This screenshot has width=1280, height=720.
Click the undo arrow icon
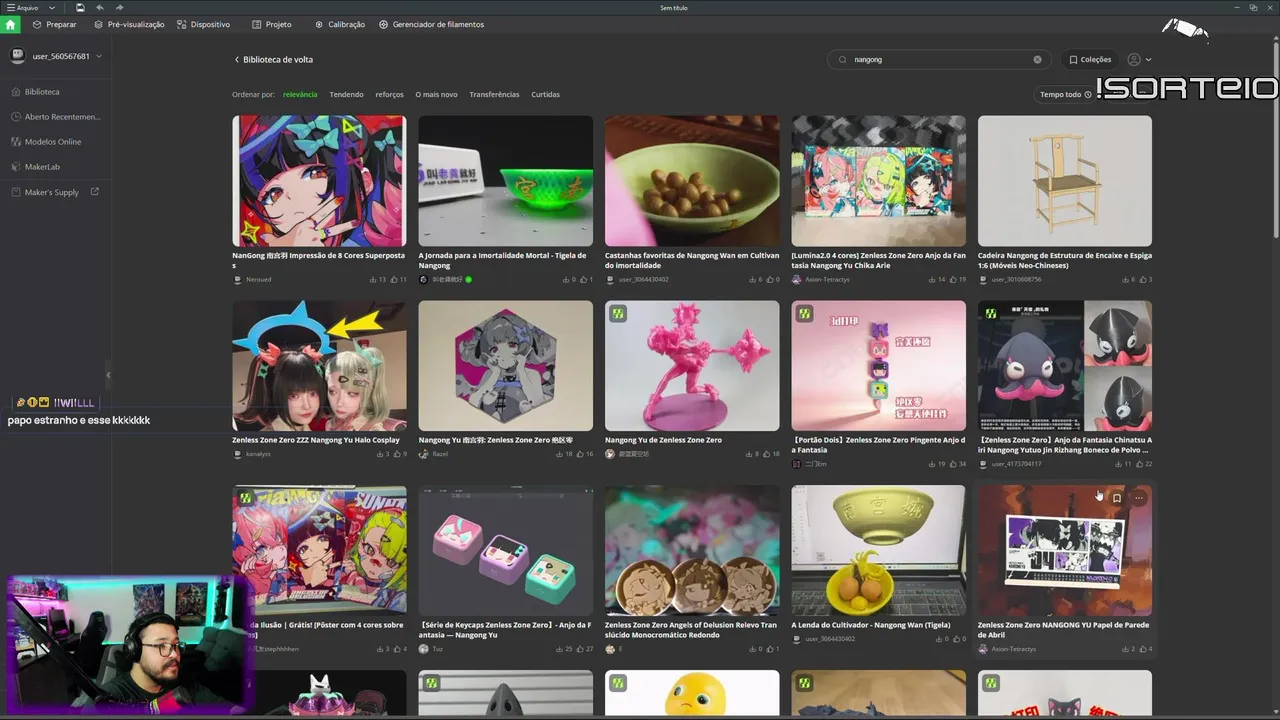(100, 8)
